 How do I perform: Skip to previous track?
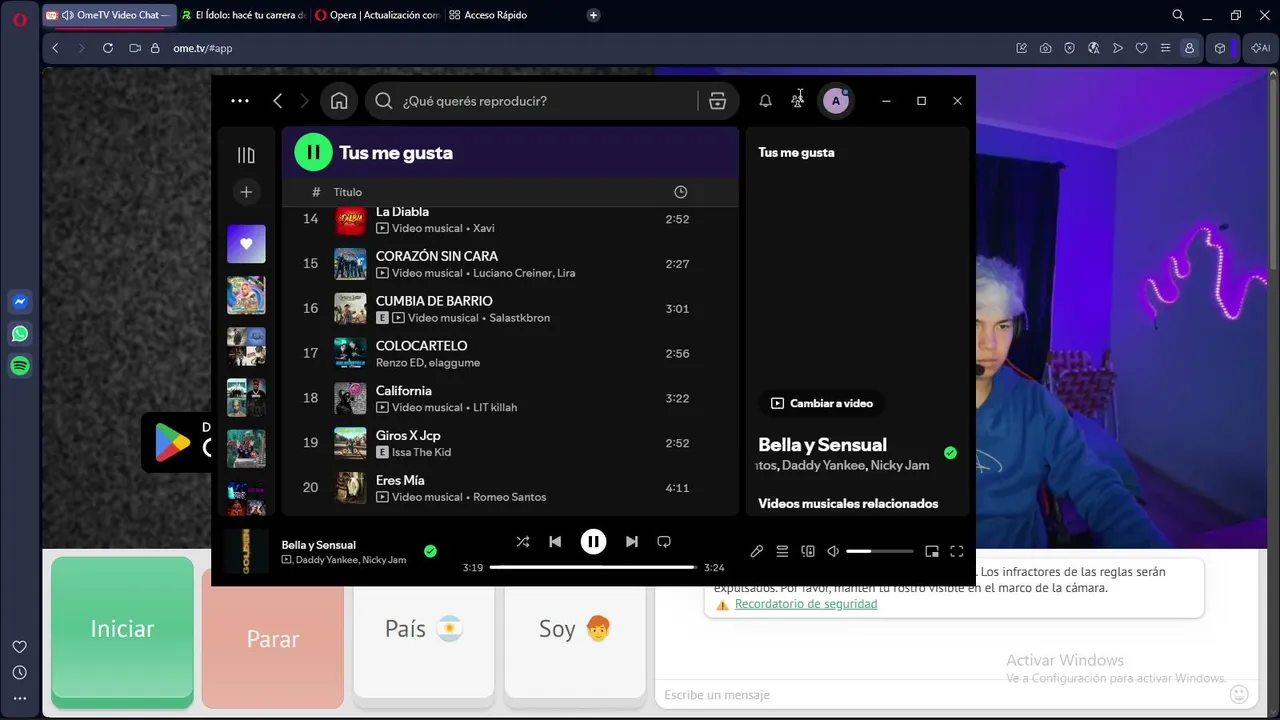[x=555, y=542]
